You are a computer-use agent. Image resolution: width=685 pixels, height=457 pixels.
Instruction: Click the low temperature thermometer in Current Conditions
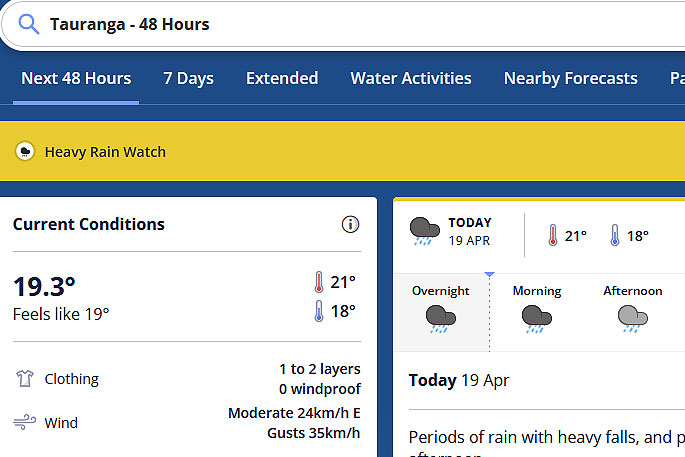point(320,311)
